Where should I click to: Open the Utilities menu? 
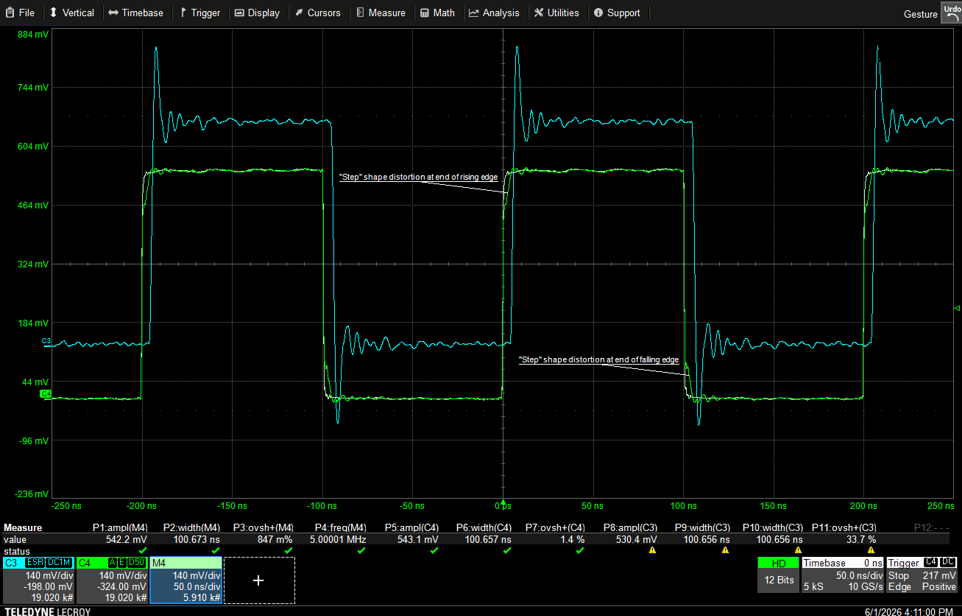(x=556, y=12)
